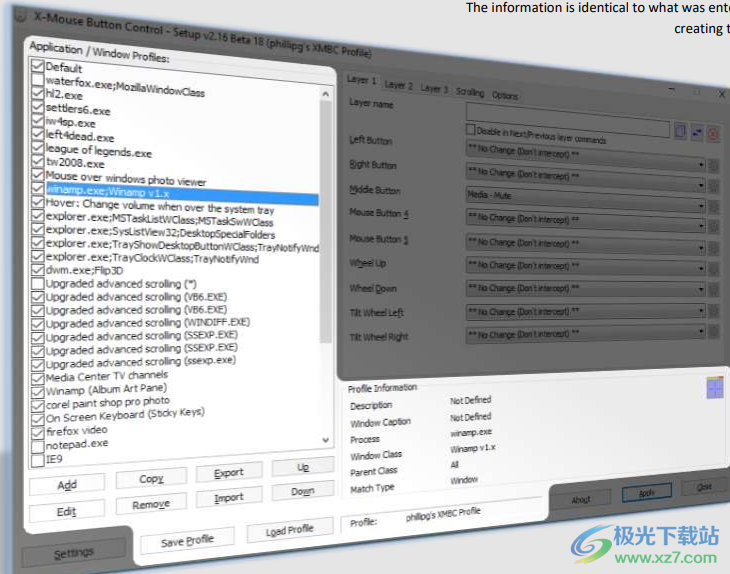
Task: Enable the notepad.exe profile checkbox
Action: click(38, 446)
